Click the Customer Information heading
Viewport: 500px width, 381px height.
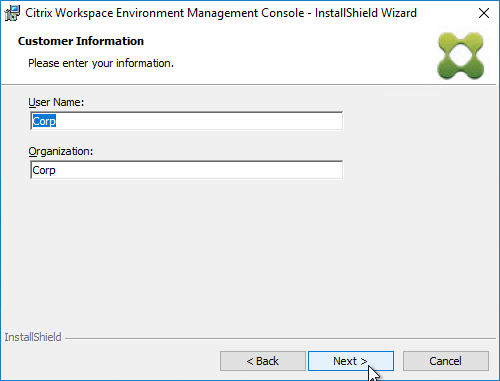pos(81,41)
